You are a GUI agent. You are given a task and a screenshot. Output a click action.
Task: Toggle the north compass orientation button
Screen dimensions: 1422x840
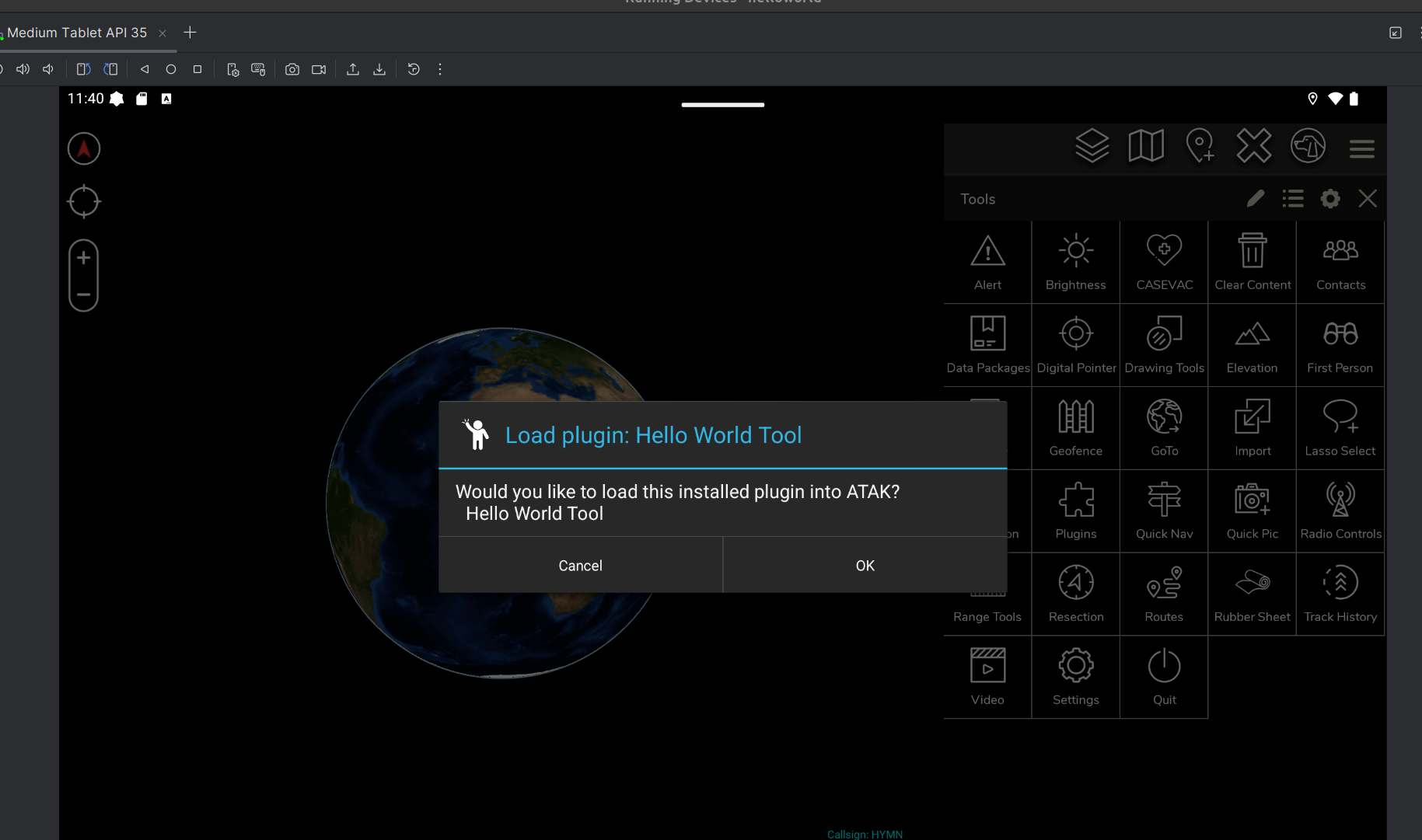coord(84,149)
